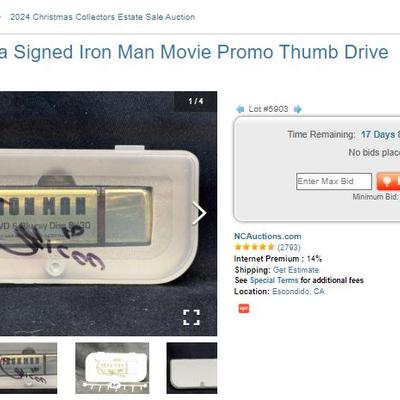
Task: Open Special Terms link
Action: [x=274, y=280]
